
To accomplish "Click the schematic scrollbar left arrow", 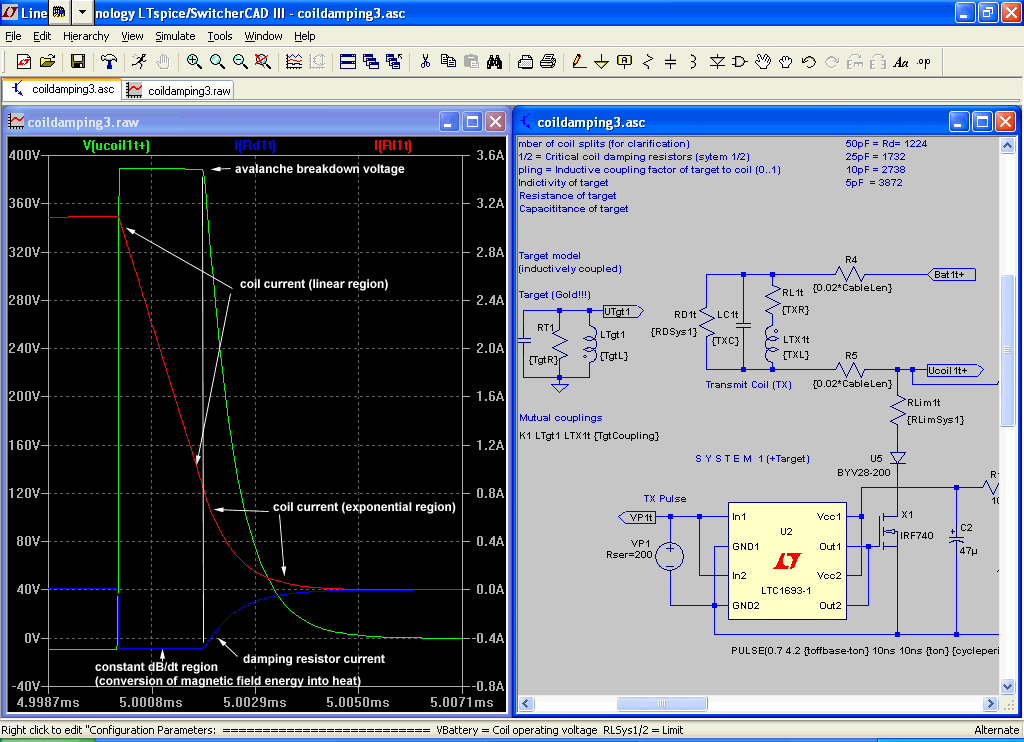I will click(x=526, y=703).
